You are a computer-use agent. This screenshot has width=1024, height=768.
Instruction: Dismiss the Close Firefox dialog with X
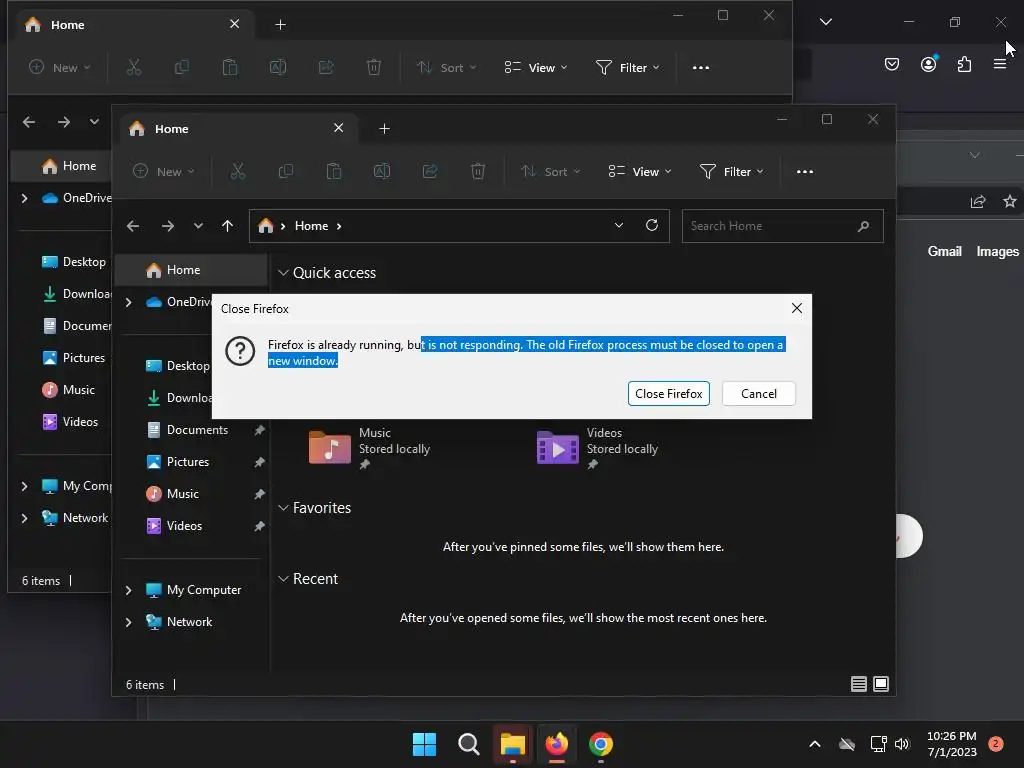(x=797, y=308)
